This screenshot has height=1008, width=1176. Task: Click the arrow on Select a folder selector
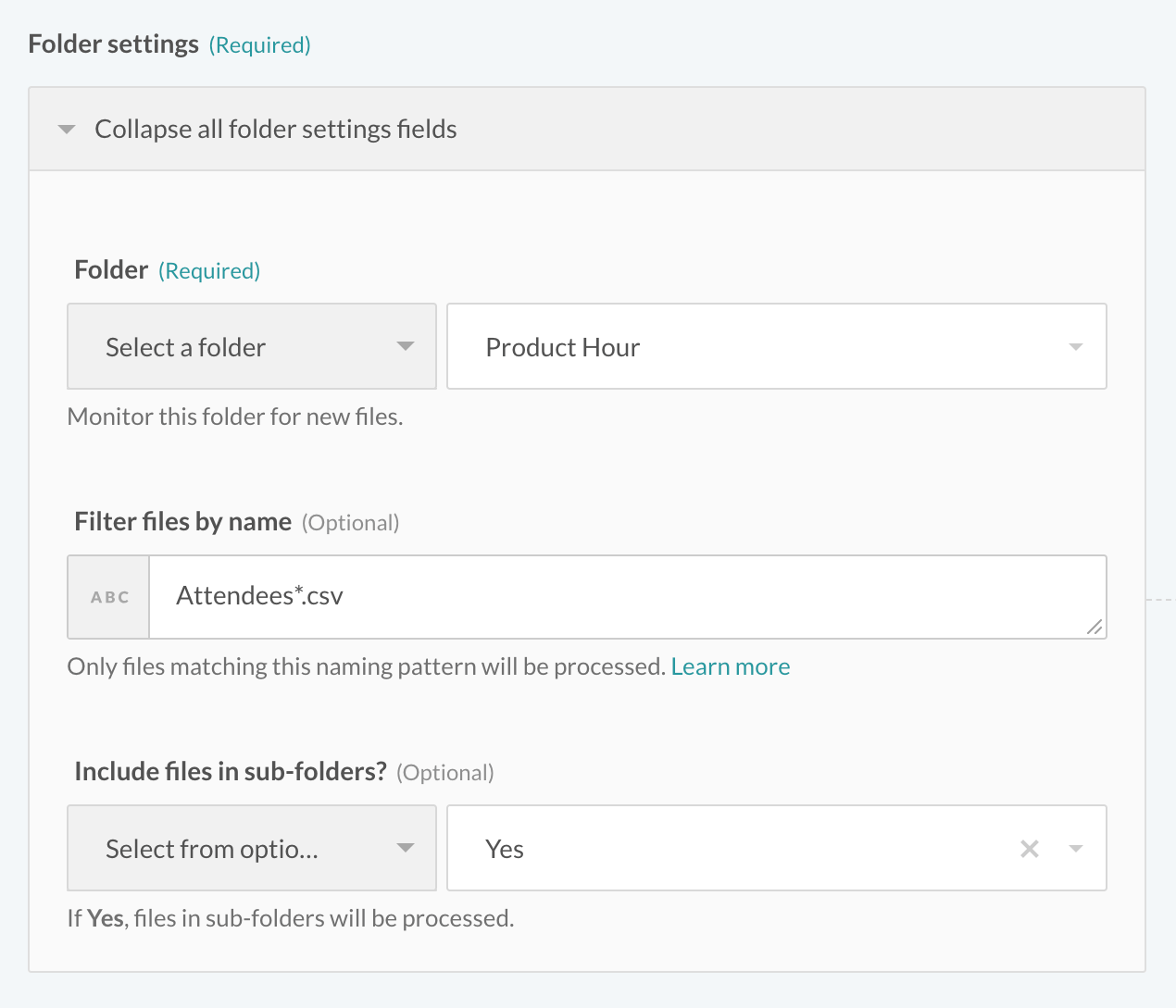tap(405, 347)
